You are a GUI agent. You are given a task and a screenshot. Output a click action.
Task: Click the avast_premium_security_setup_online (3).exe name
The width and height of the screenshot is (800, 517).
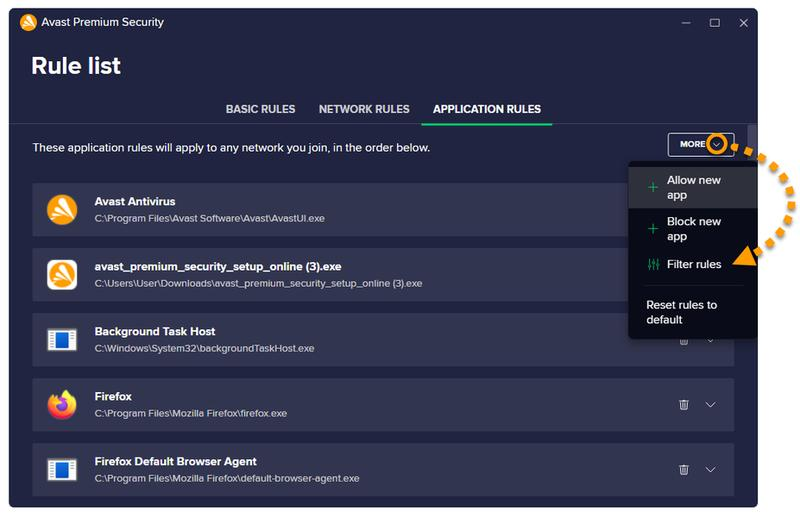coord(218,266)
